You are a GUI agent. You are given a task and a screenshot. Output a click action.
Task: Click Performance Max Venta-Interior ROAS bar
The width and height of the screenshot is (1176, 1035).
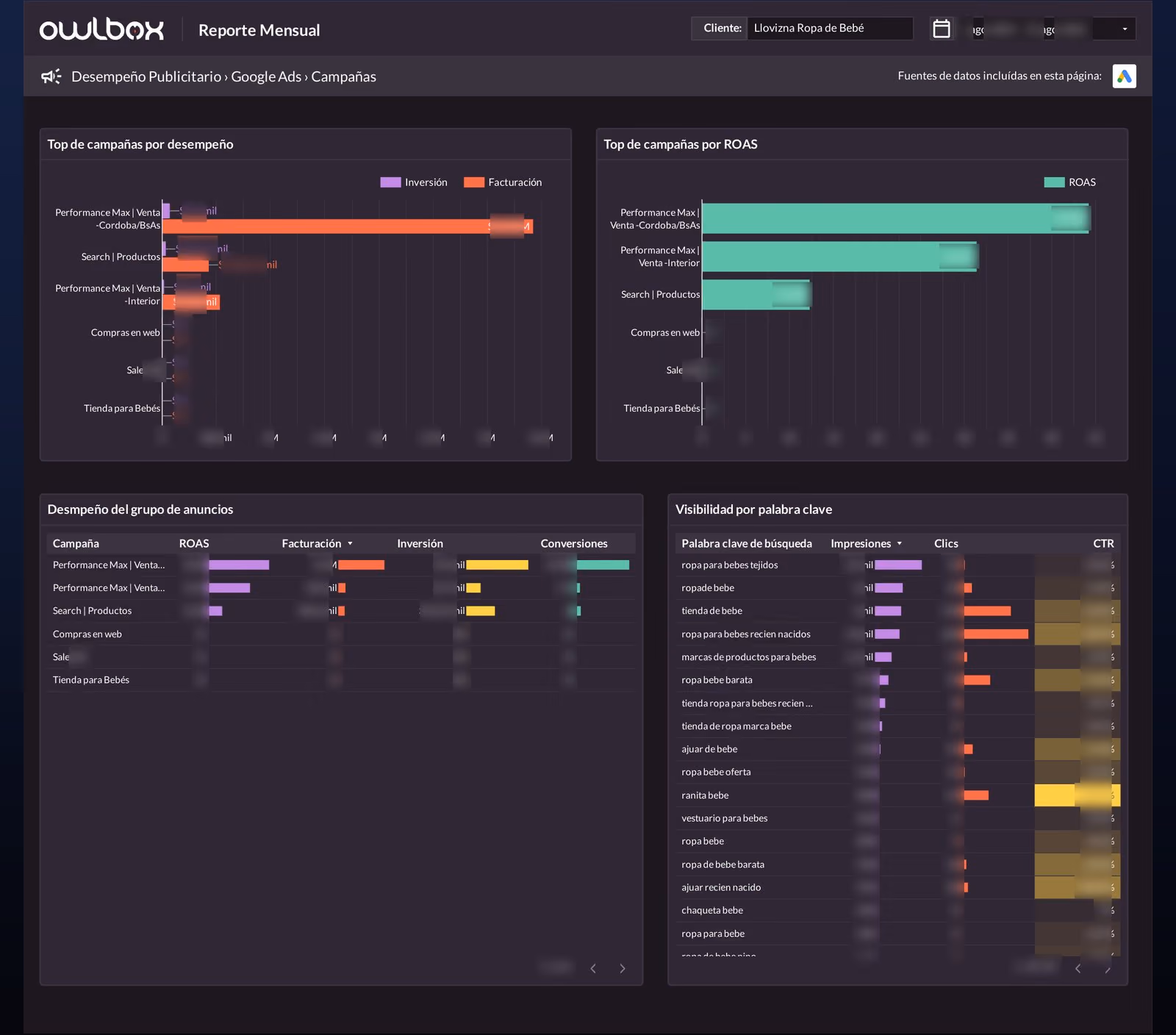click(839, 257)
